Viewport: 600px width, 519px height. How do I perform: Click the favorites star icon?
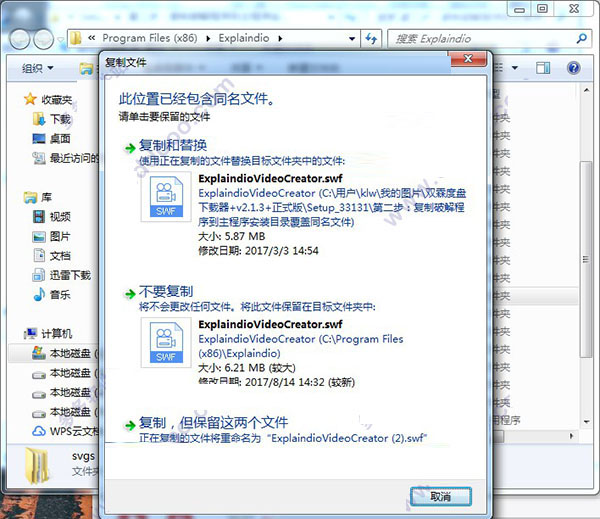[x=30, y=99]
